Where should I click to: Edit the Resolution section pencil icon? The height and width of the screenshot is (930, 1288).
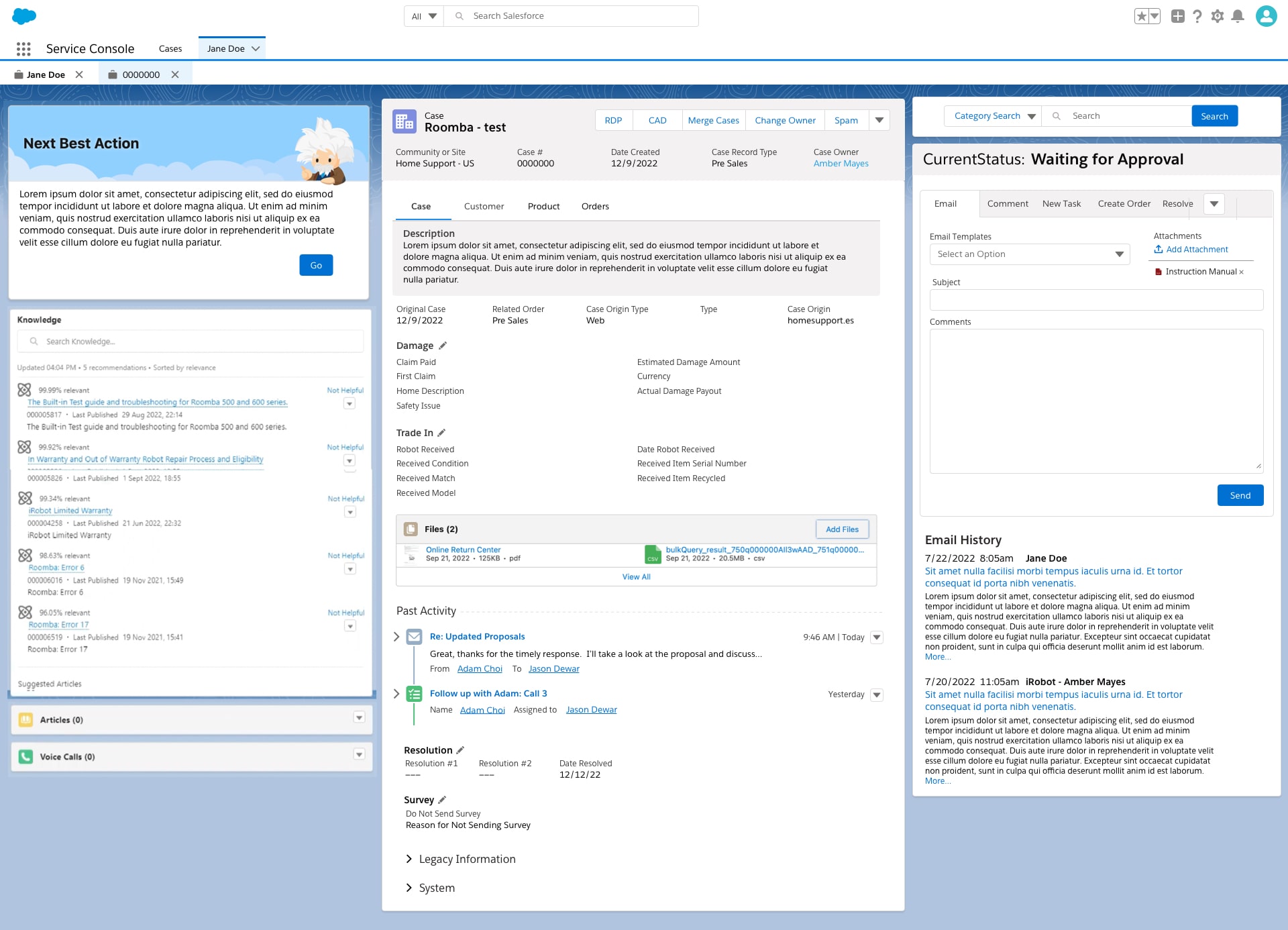click(x=460, y=750)
